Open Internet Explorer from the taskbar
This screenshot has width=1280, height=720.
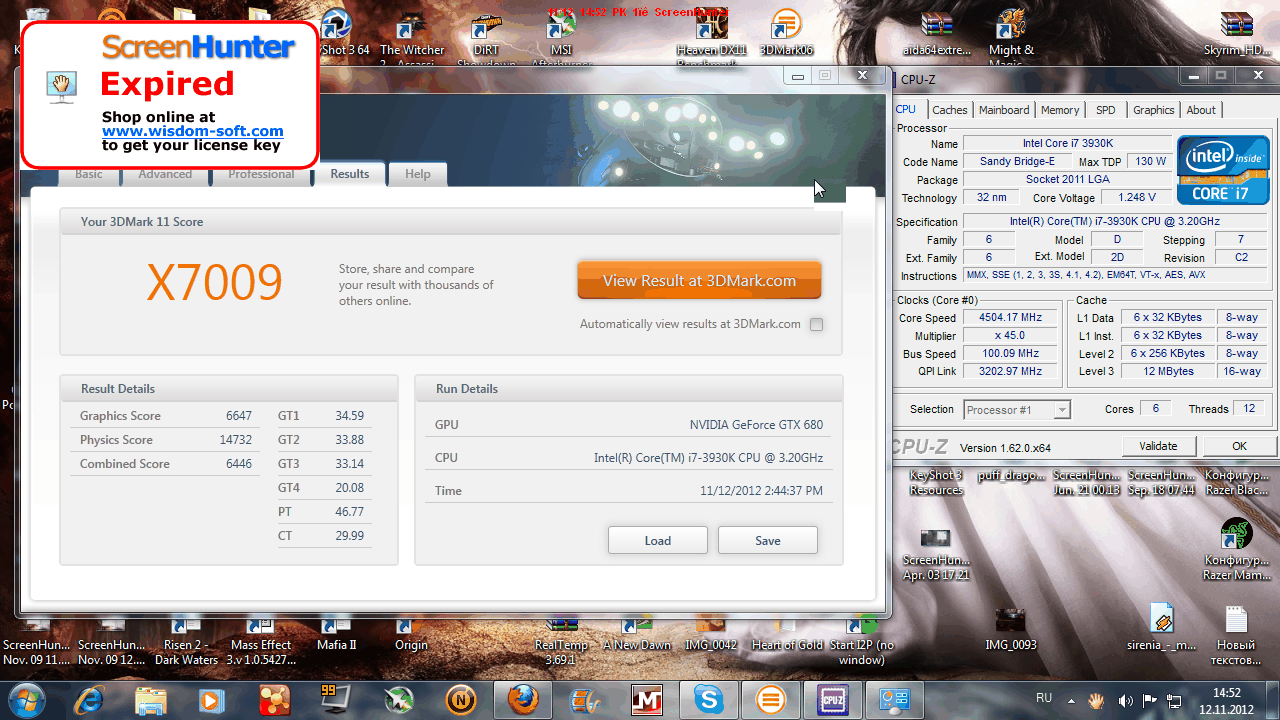click(x=89, y=699)
